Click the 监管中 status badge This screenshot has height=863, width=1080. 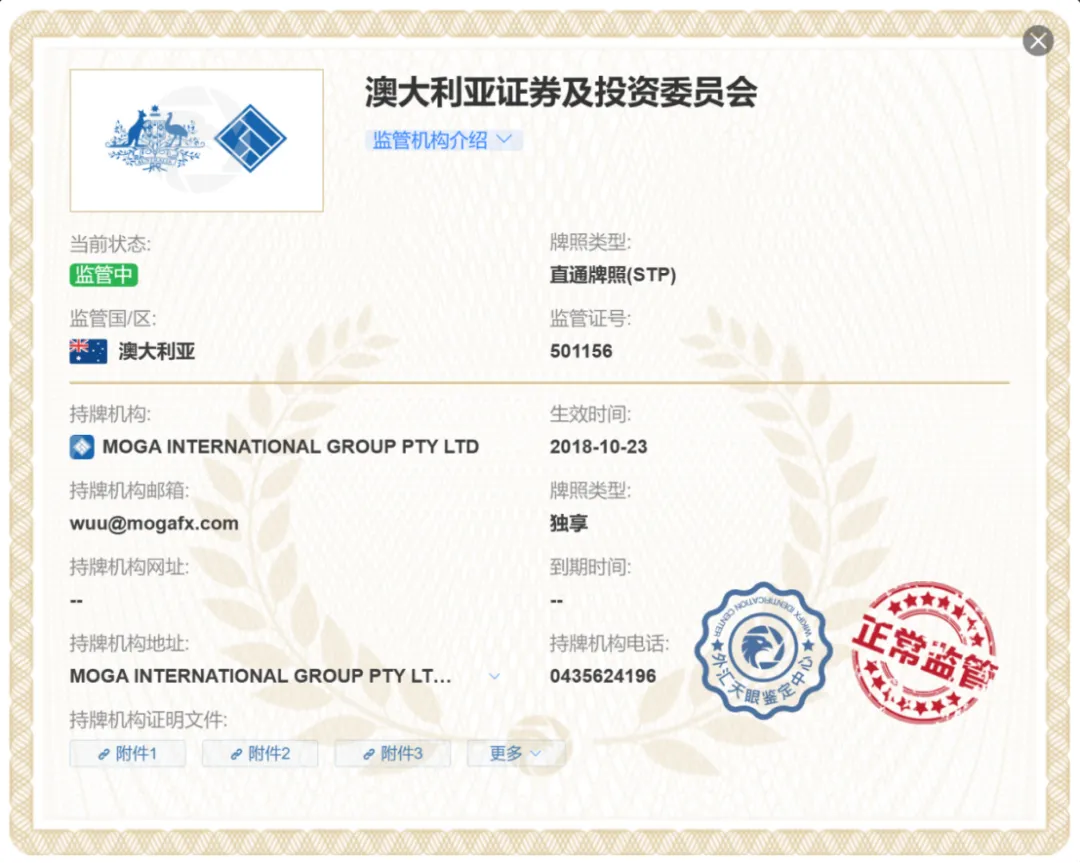(x=103, y=275)
